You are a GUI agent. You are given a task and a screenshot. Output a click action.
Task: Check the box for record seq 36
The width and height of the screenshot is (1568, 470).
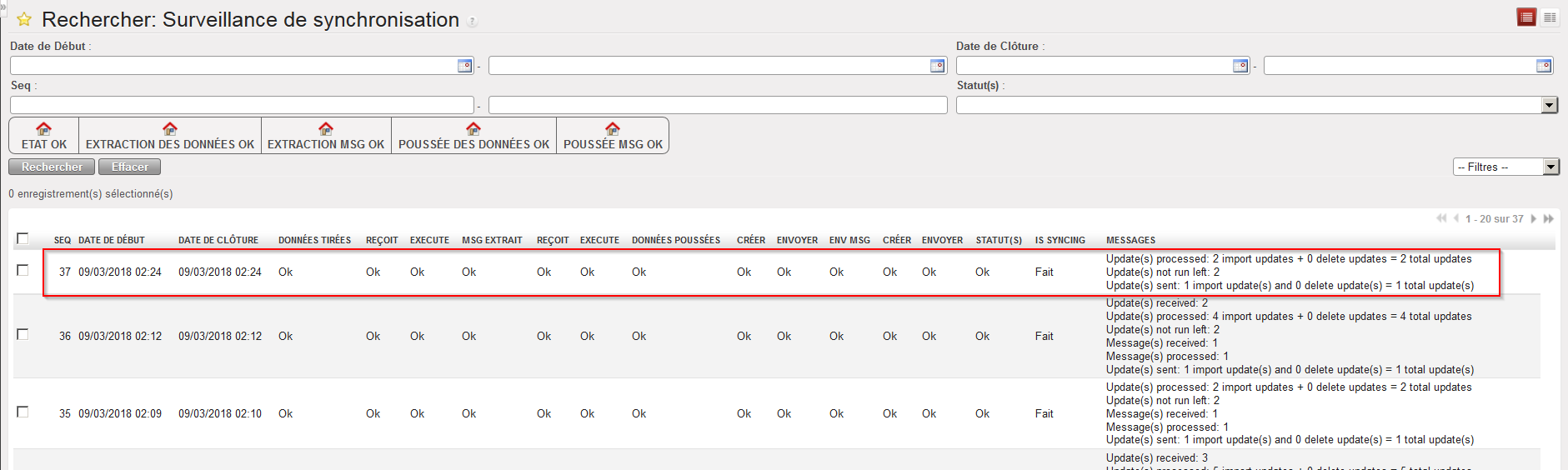(23, 335)
